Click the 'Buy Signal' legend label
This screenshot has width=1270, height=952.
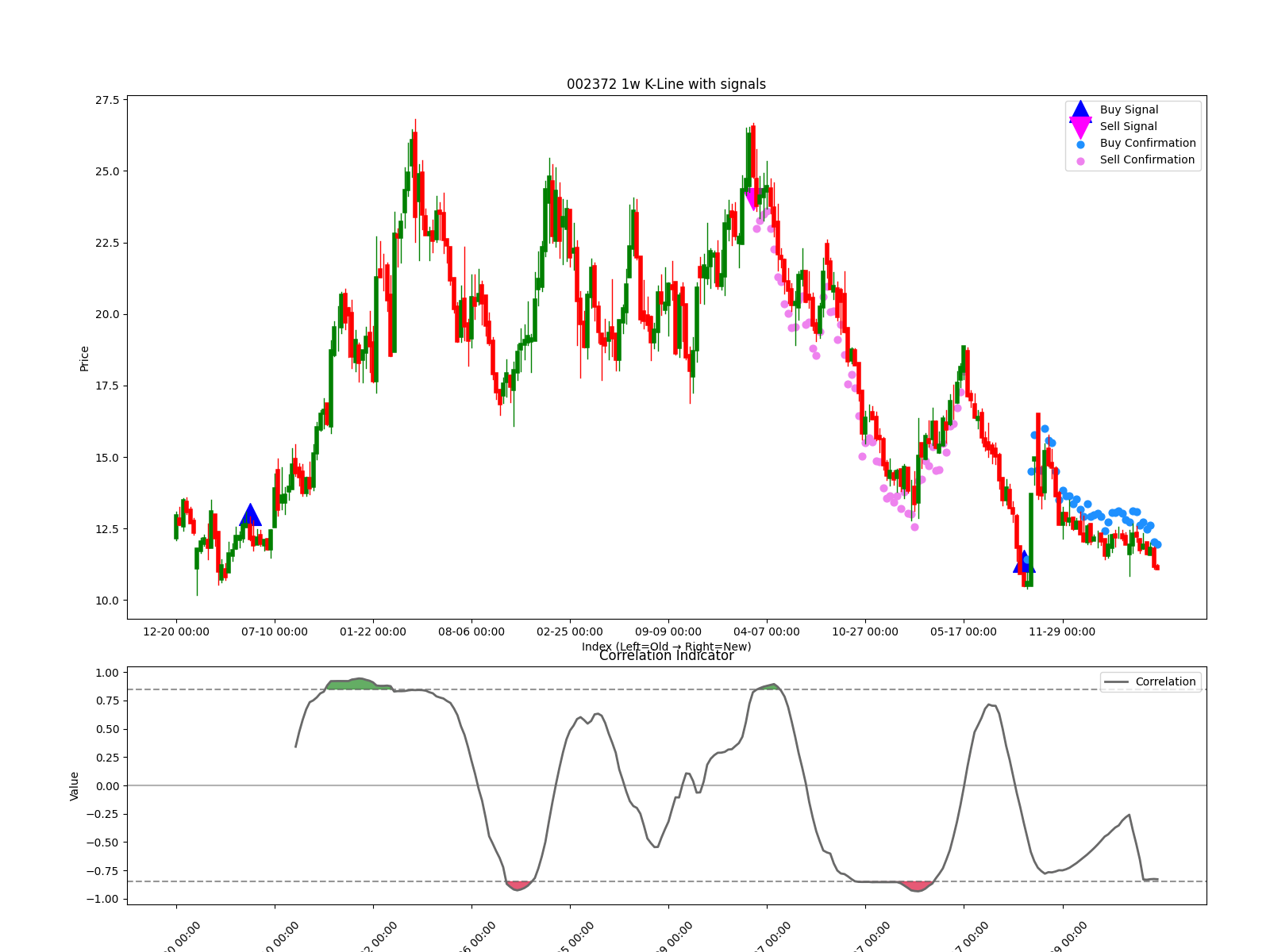[x=1129, y=109]
